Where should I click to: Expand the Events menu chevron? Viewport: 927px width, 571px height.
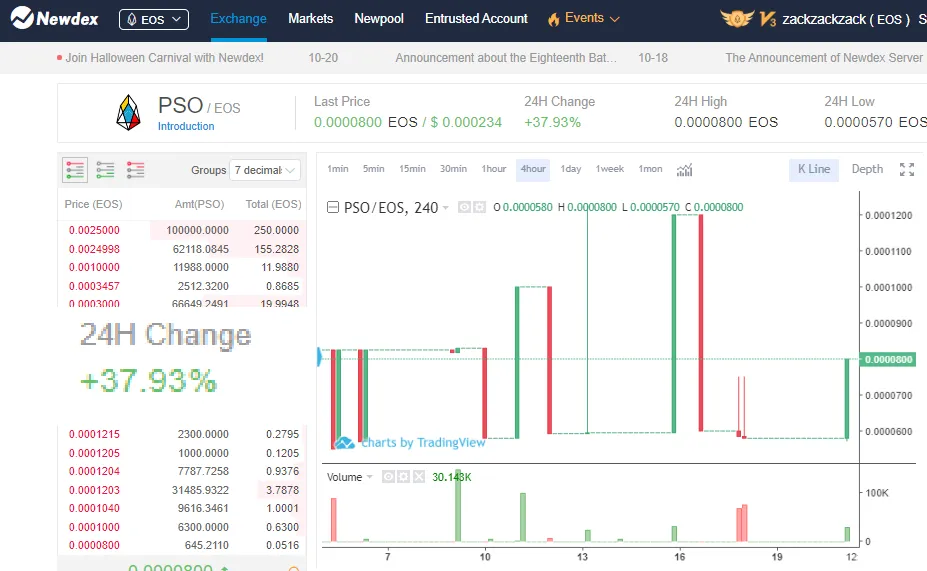(615, 20)
